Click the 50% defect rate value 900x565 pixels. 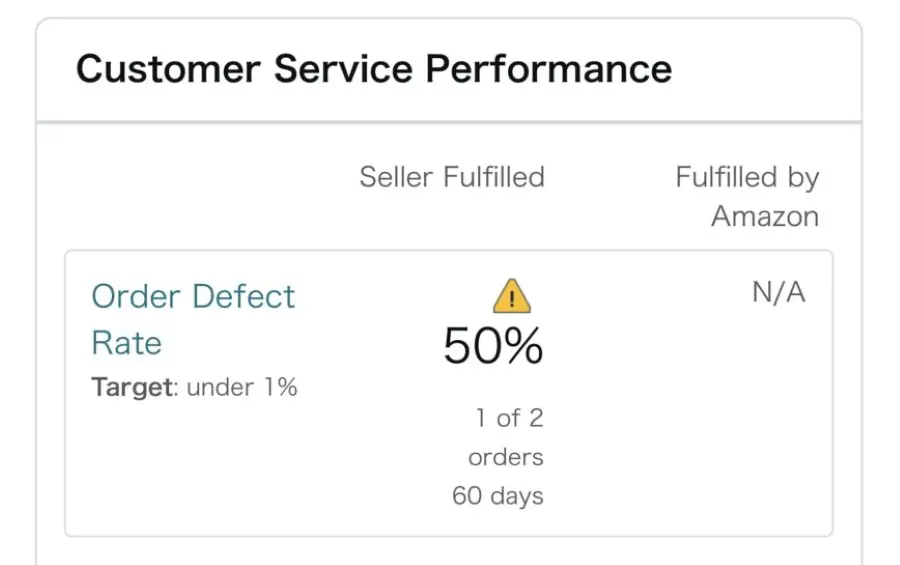(x=493, y=346)
